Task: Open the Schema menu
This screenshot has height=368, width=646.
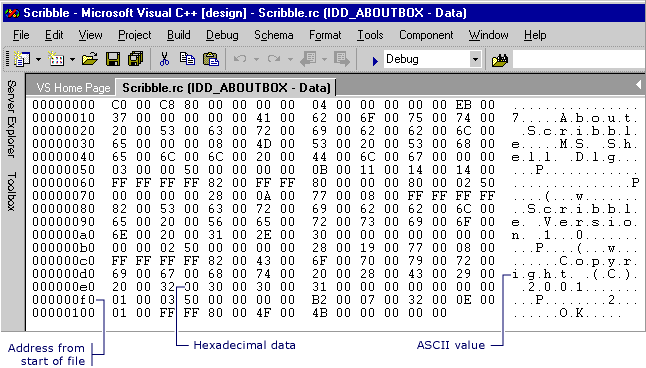Action: [274, 35]
